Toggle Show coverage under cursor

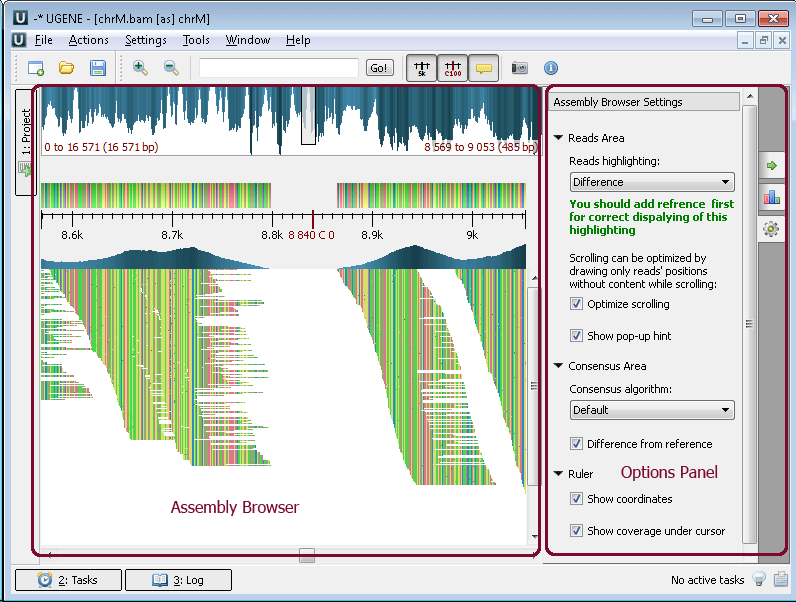576,530
